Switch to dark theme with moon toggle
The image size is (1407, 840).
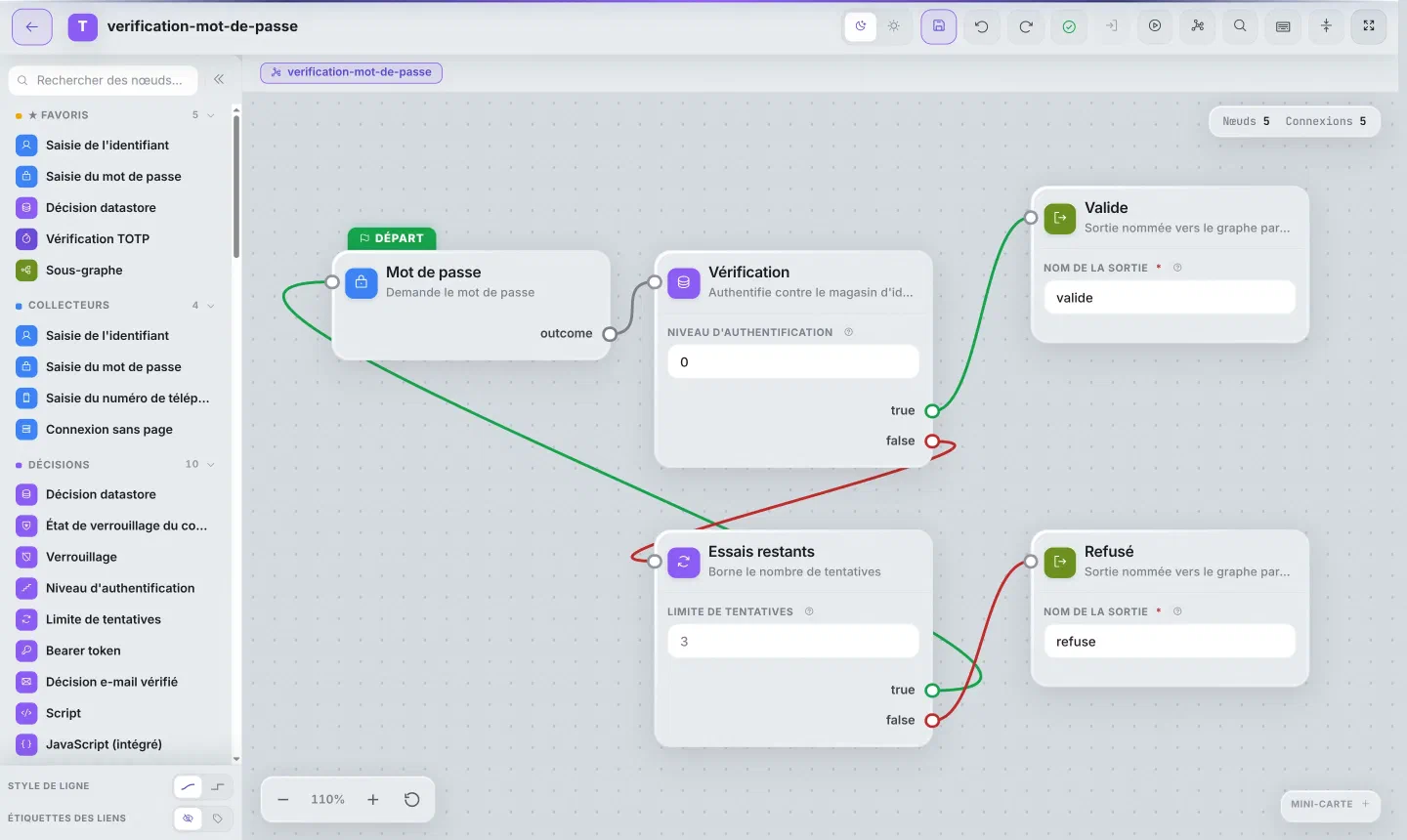click(x=861, y=26)
